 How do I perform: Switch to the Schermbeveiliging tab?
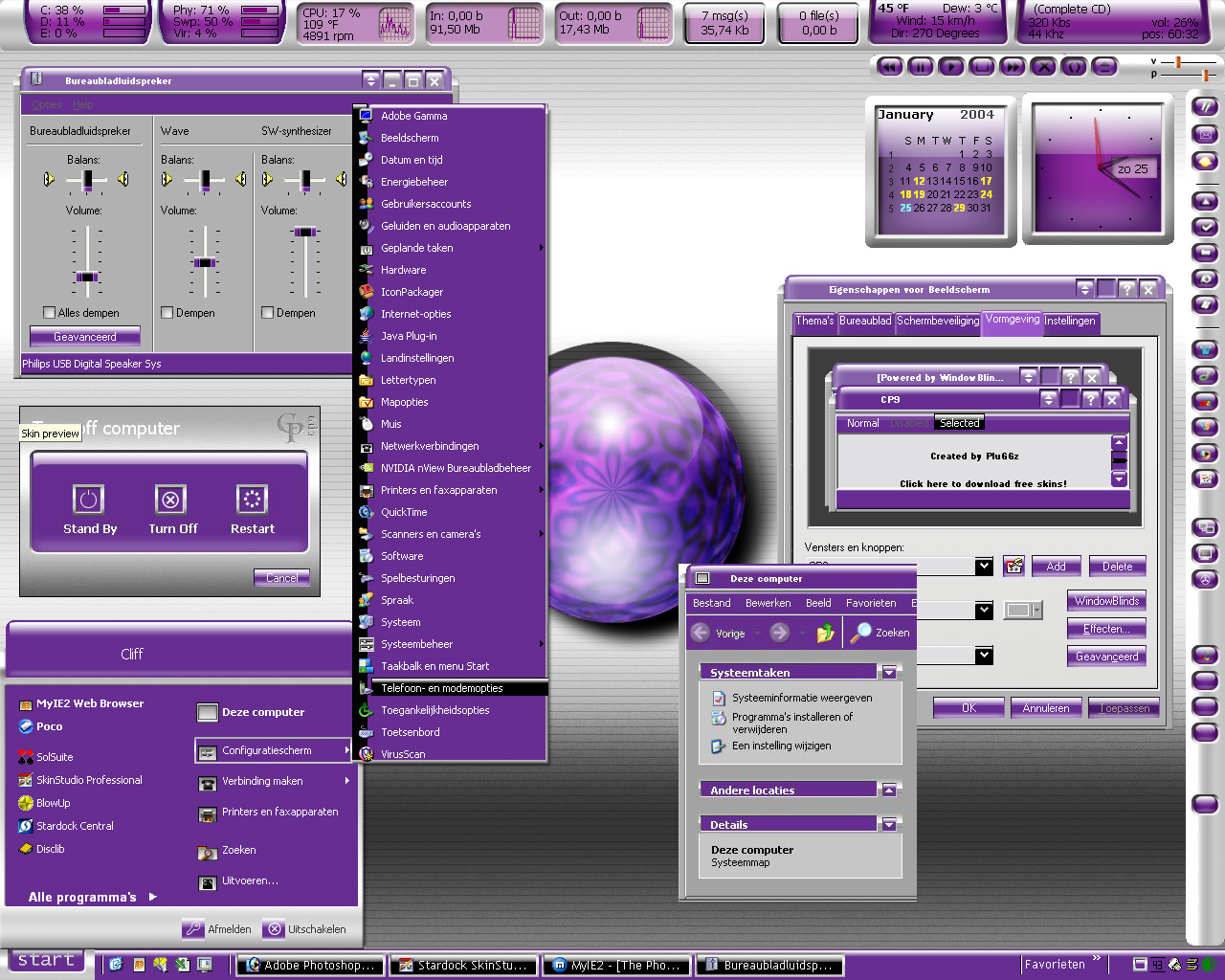[938, 322]
